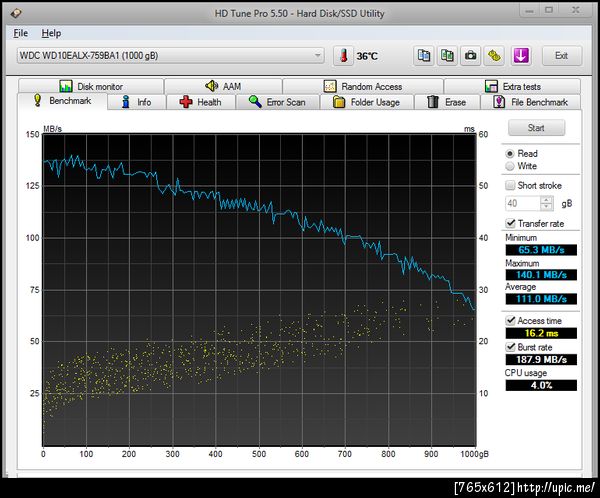The height and width of the screenshot is (498, 600).
Task: Toggle the Transfer rate checkbox
Action: (510, 223)
